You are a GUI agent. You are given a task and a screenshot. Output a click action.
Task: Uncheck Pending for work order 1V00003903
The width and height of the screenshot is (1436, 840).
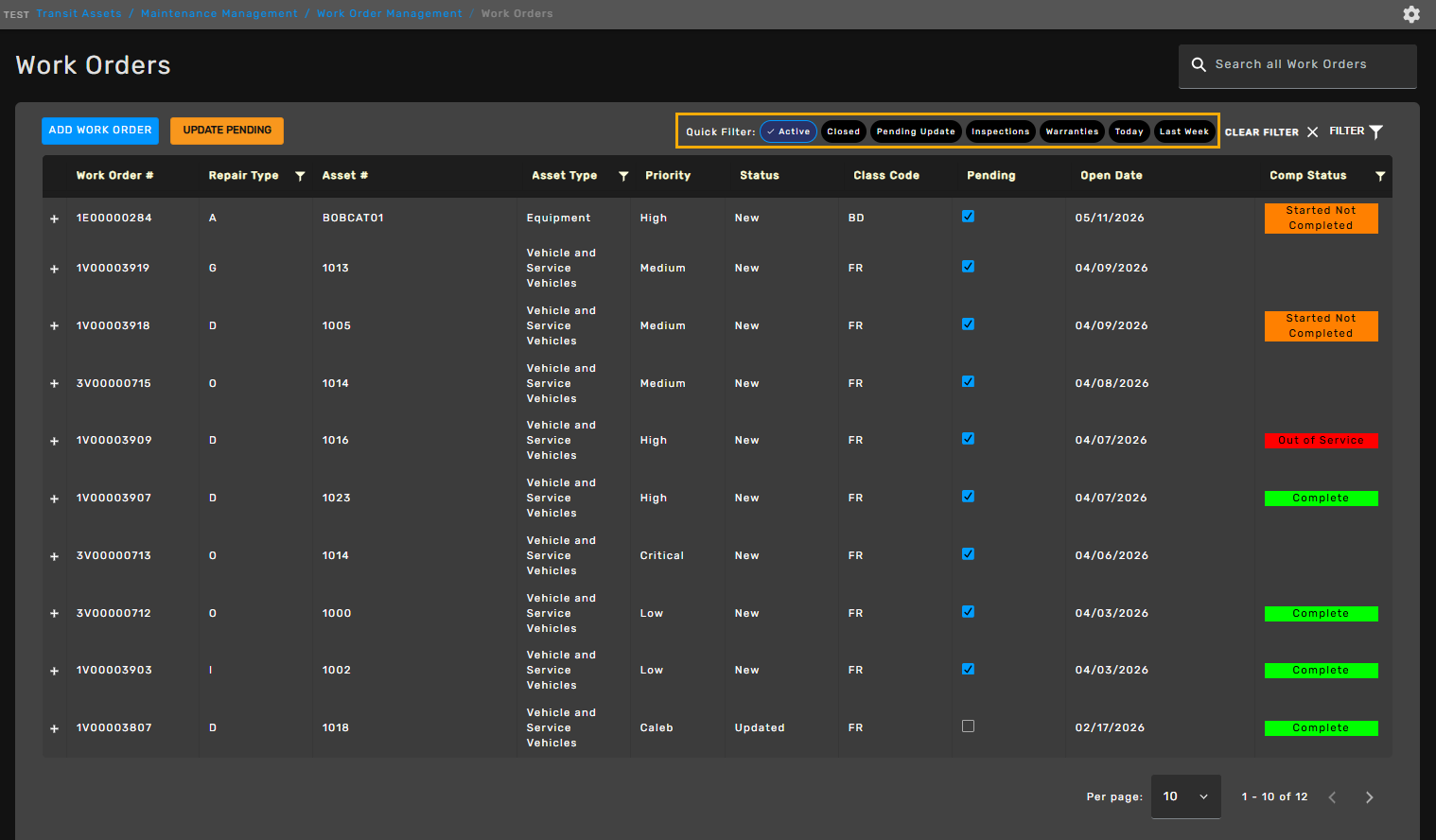pyautogui.click(x=968, y=670)
